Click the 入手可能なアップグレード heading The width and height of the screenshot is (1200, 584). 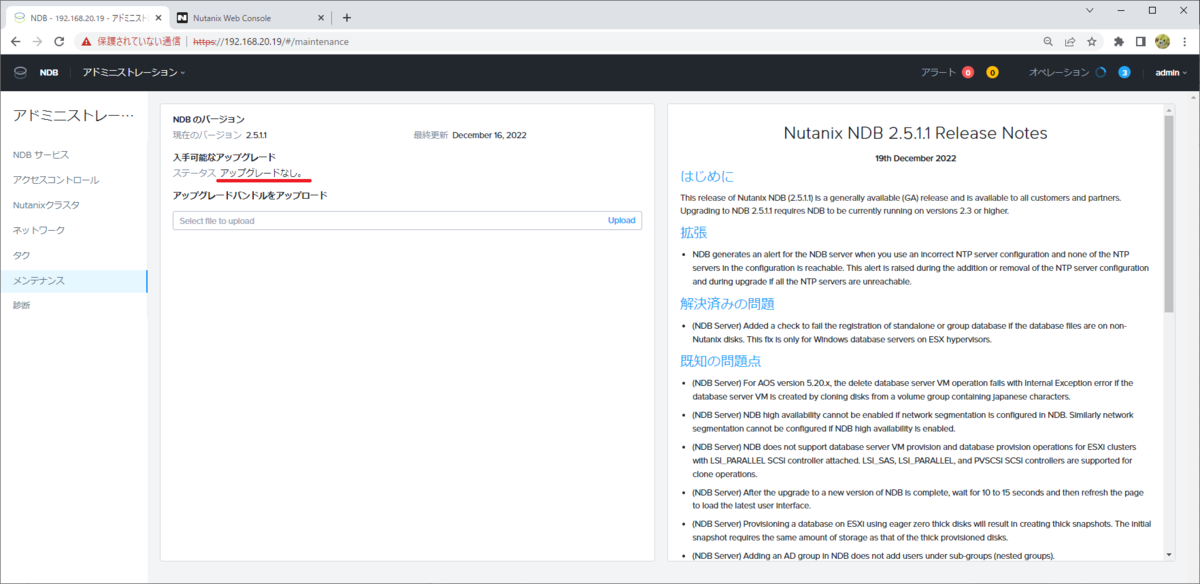224,157
